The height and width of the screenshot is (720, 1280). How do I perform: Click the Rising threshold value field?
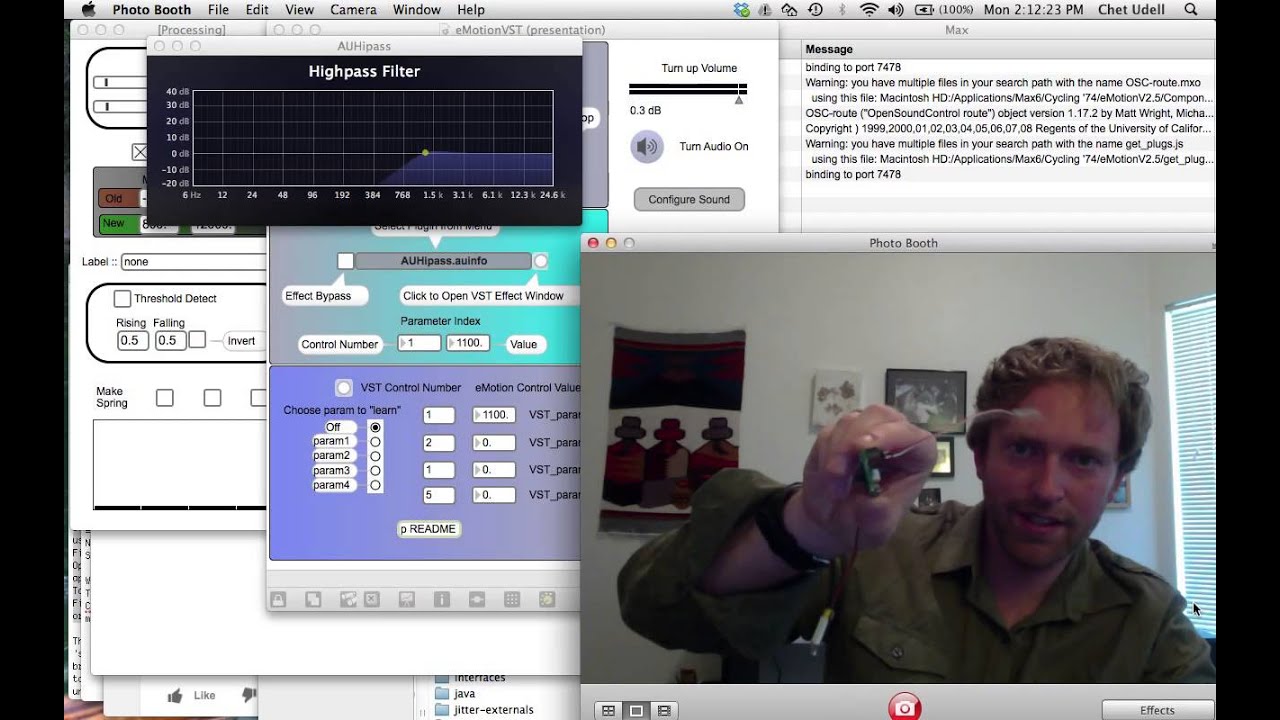132,340
